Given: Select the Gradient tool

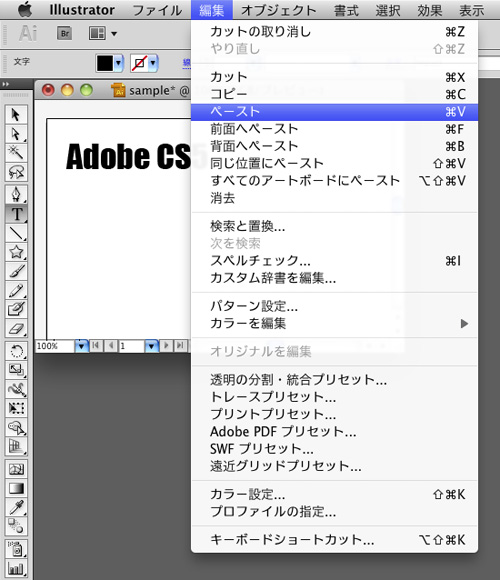Looking at the screenshot, I should [x=16, y=488].
